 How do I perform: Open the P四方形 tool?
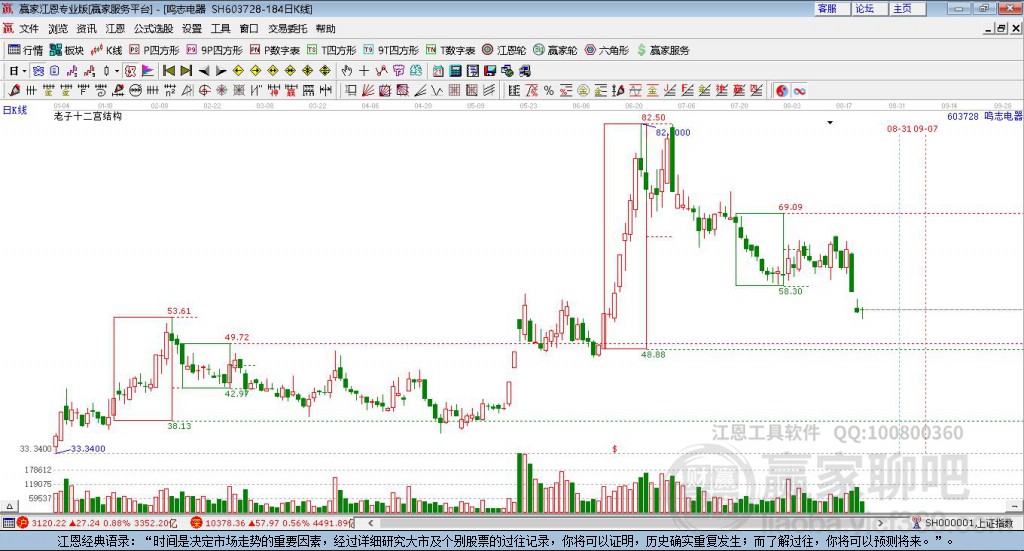point(154,50)
